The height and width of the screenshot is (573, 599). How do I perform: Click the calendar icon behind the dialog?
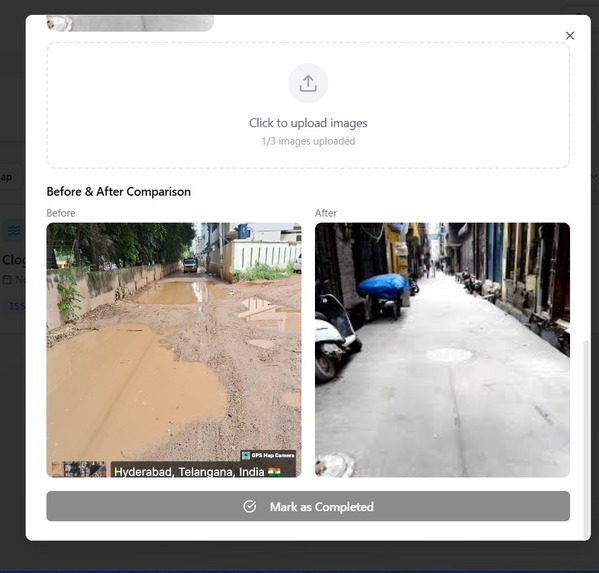point(7,280)
